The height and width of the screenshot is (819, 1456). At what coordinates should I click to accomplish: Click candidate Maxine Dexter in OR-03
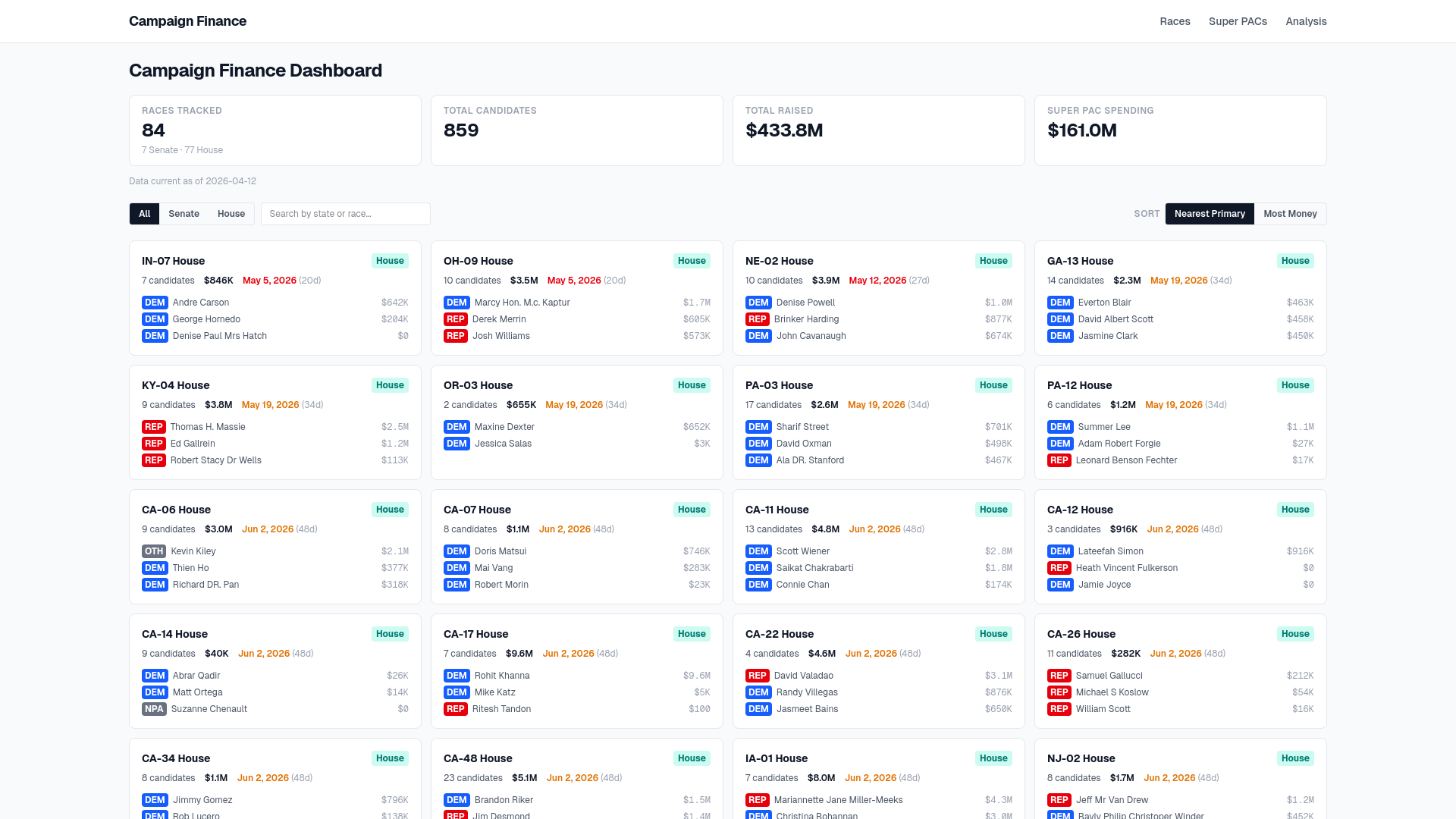tap(504, 427)
